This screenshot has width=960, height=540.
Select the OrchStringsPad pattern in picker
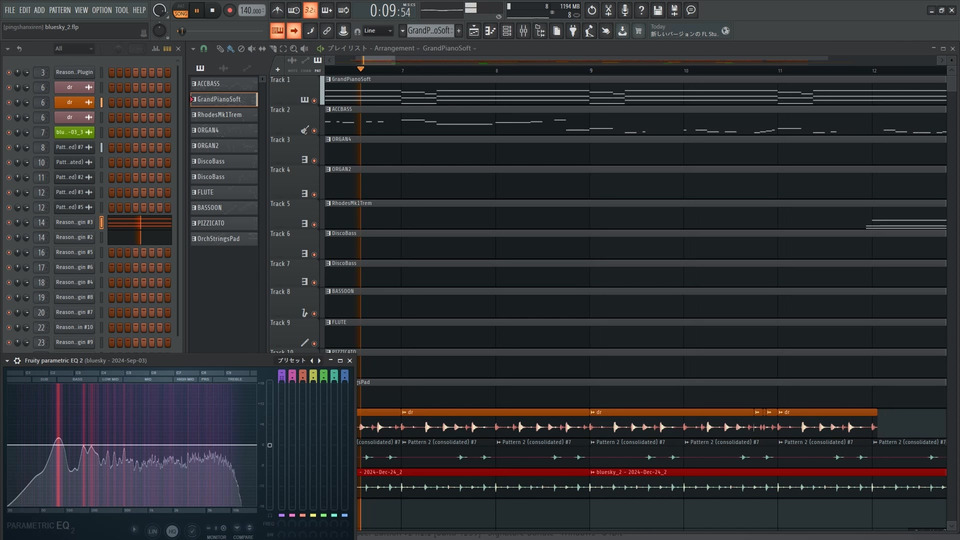pos(224,239)
